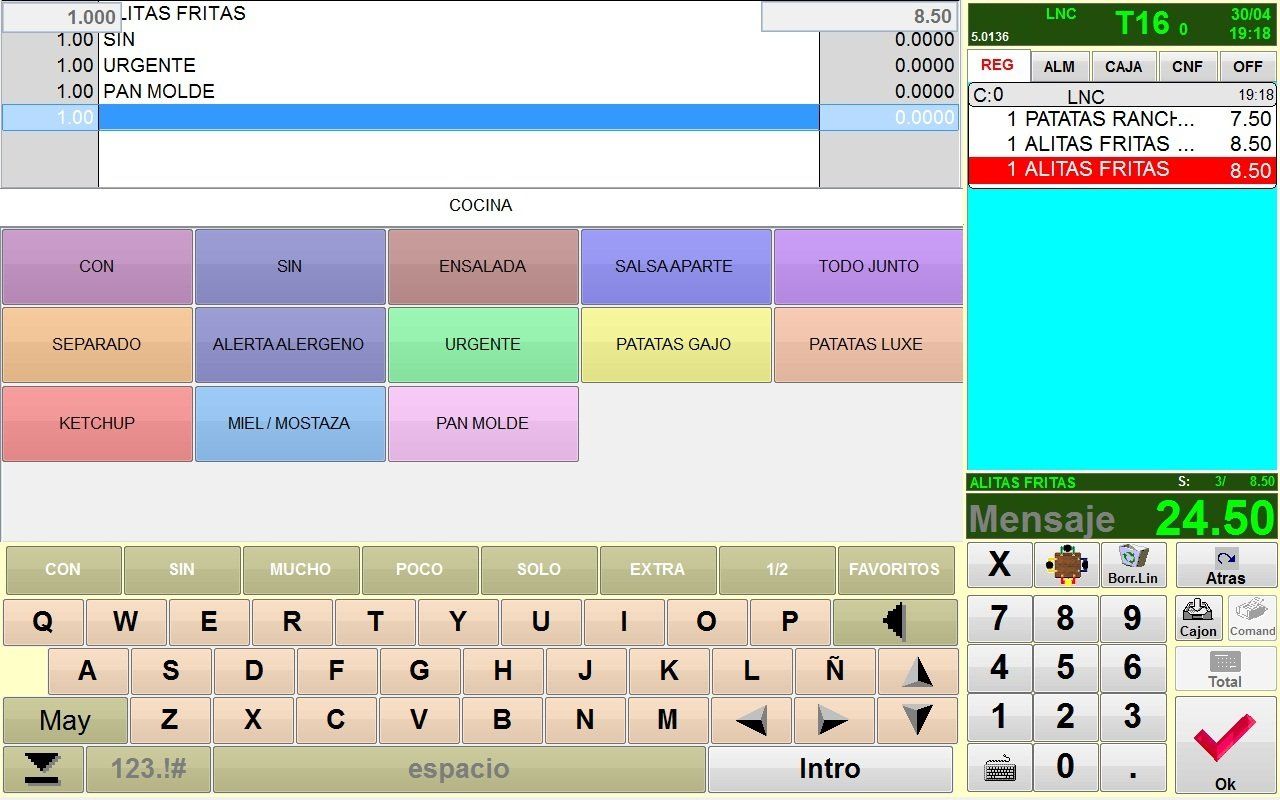Click the CON quick modifier above keyboard
Image resolution: width=1280 pixels, height=800 pixels.
click(62, 570)
